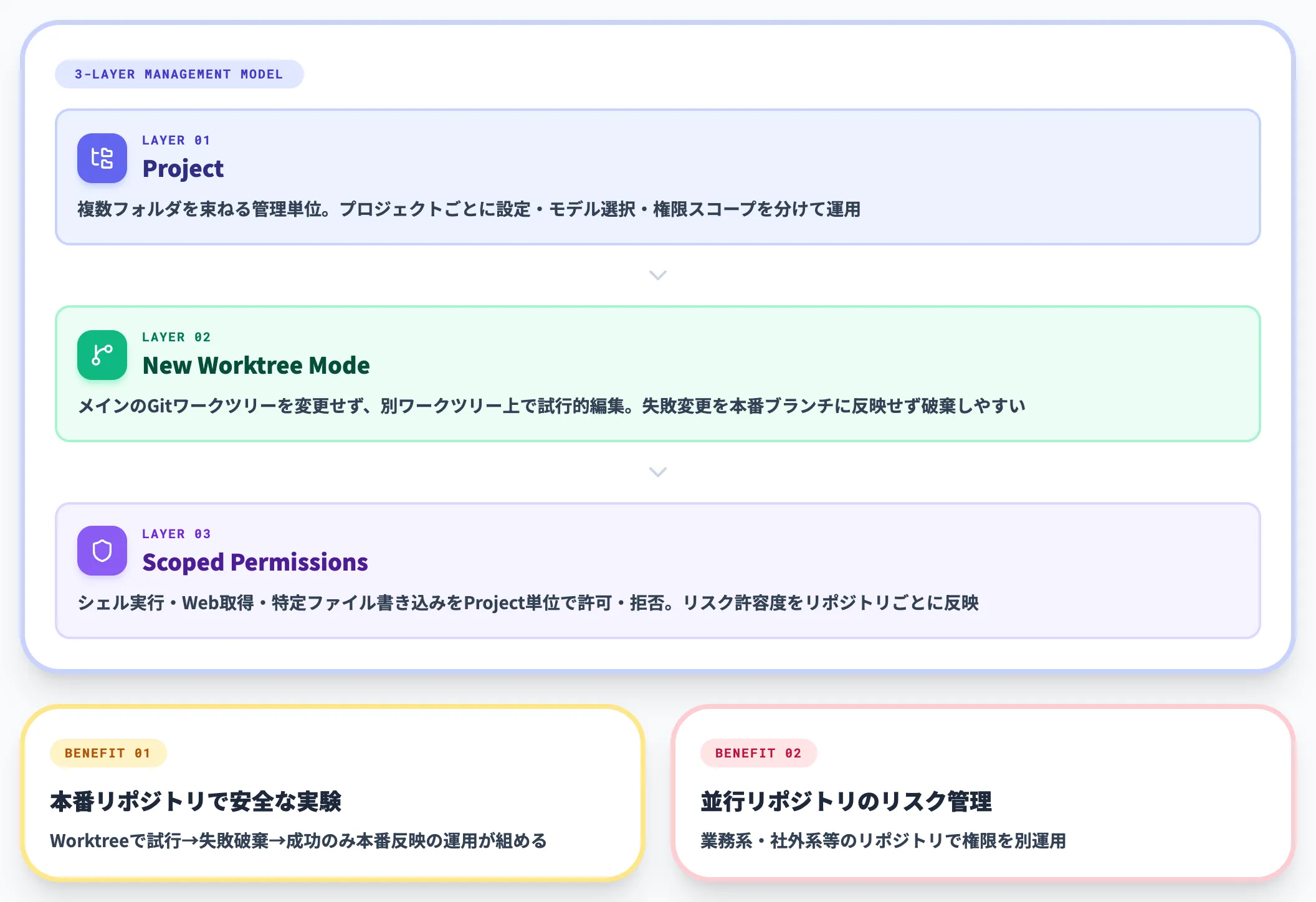Select the 3-LAYER MANAGEMENT MODEL badge
Viewport: 1316px width, 902px height.
[x=179, y=74]
